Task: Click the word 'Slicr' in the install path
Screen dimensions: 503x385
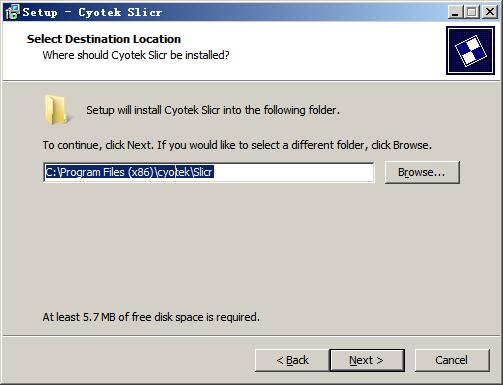Action: point(203,172)
